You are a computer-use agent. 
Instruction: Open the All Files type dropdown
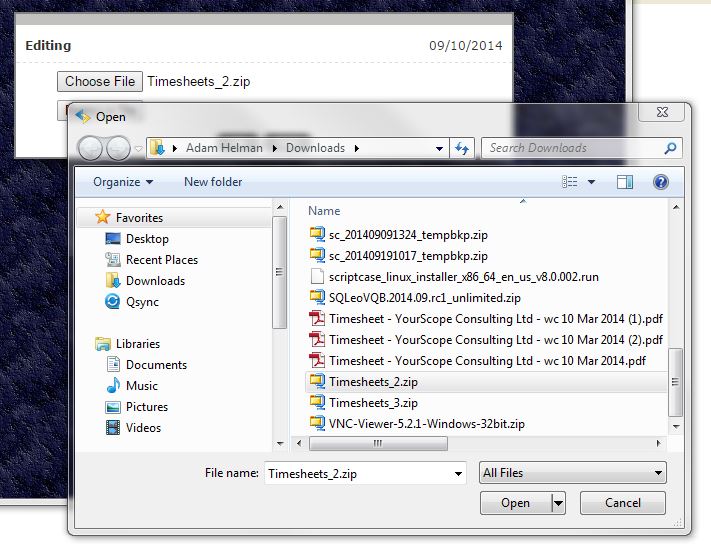coord(572,473)
